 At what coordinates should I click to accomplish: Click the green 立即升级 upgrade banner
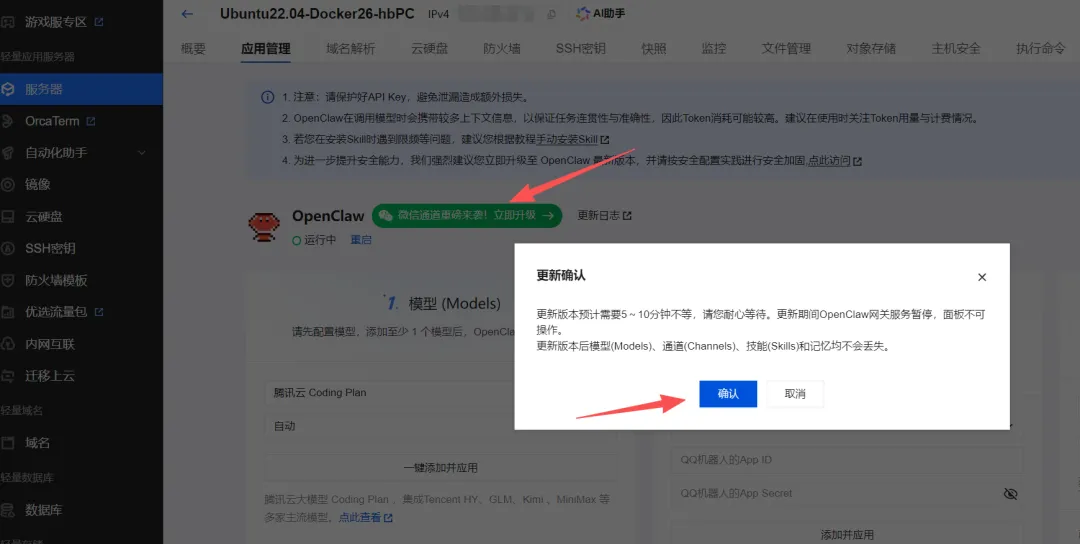pos(467,216)
